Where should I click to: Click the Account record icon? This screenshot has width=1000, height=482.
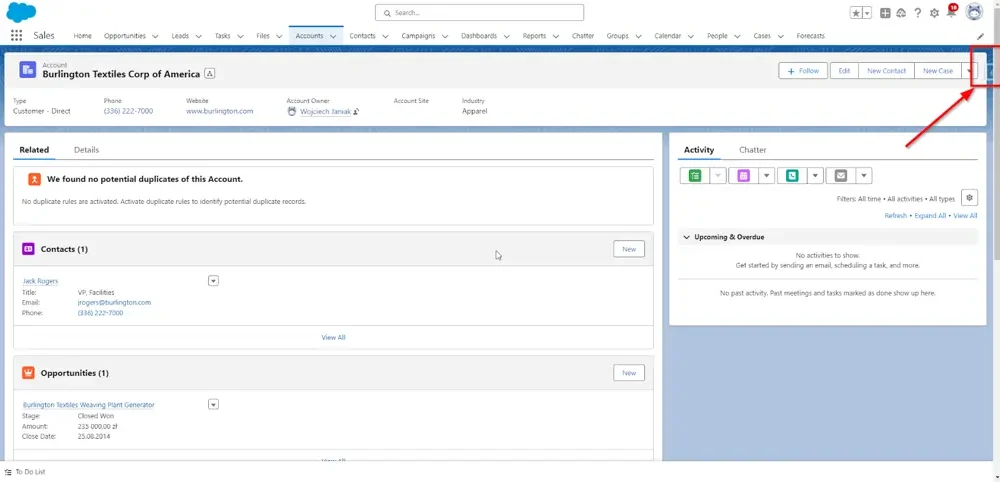27,70
